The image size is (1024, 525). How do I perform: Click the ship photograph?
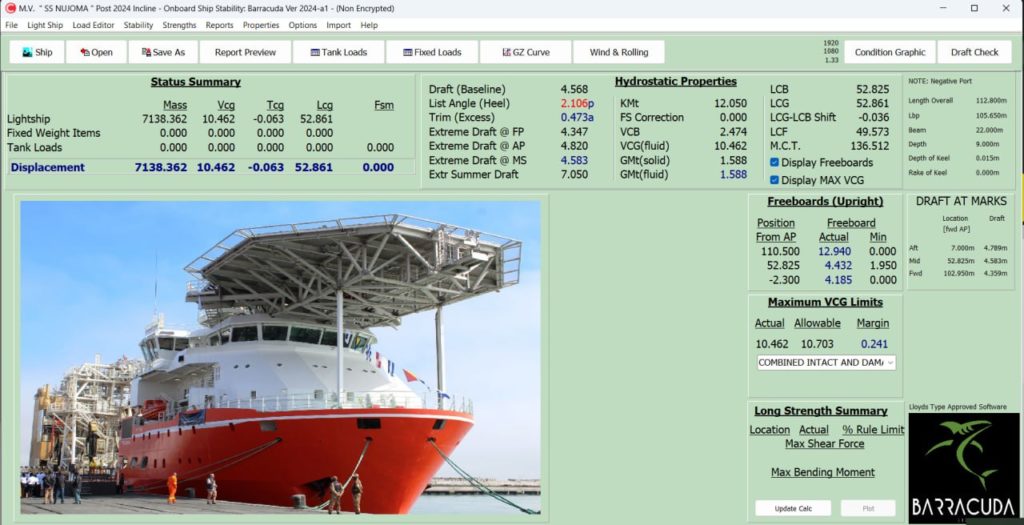coord(280,357)
